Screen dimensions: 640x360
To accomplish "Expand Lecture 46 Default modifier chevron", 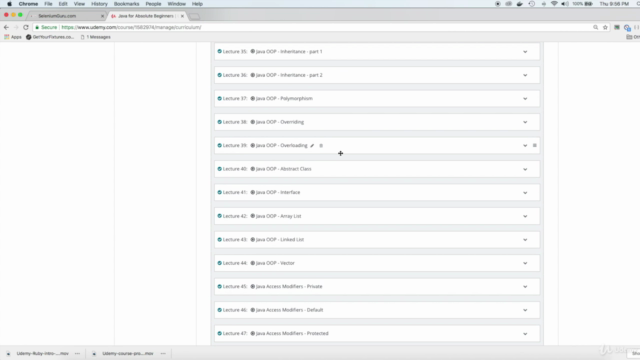I will (525, 310).
